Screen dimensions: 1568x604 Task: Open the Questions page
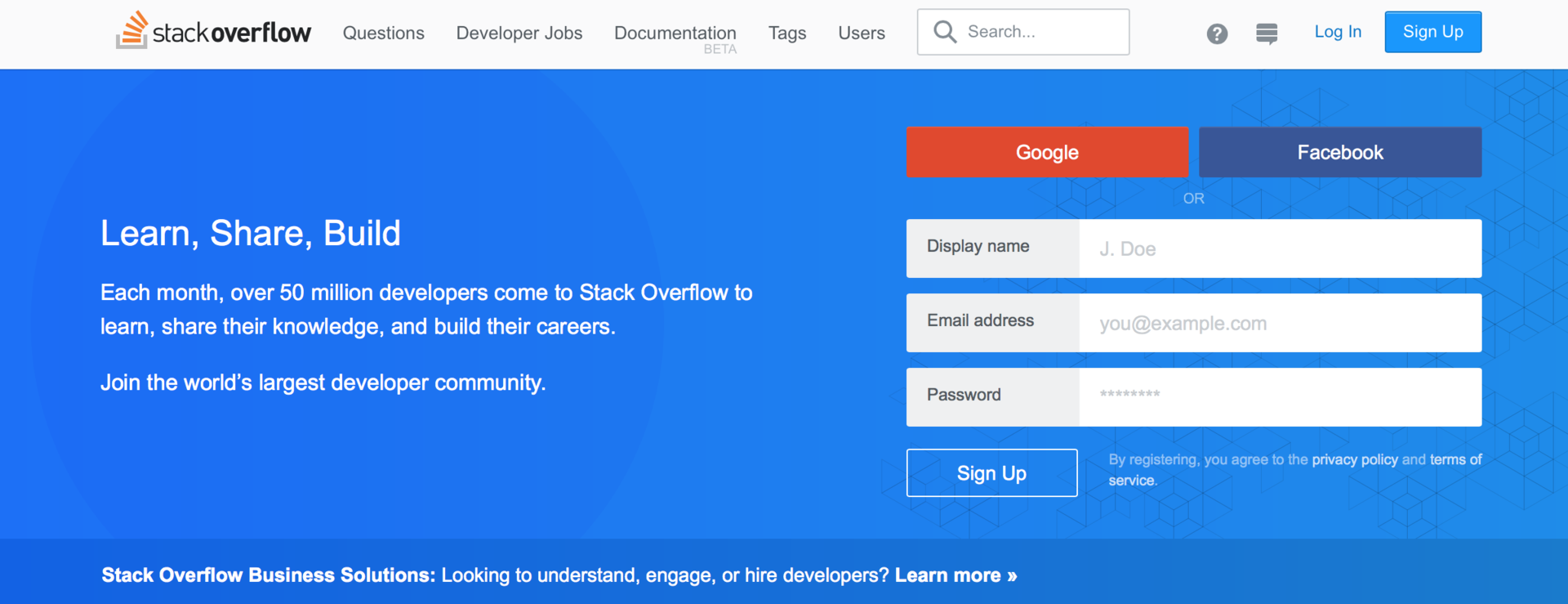click(384, 33)
